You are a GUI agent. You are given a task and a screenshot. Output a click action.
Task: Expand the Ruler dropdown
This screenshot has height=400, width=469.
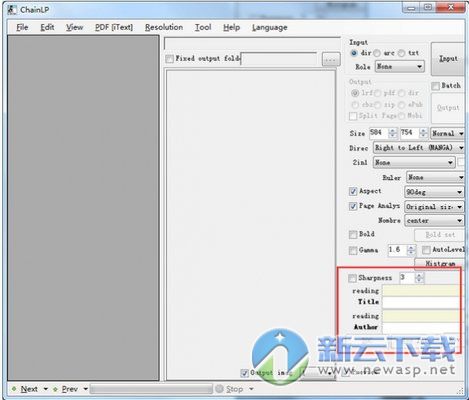(435, 177)
